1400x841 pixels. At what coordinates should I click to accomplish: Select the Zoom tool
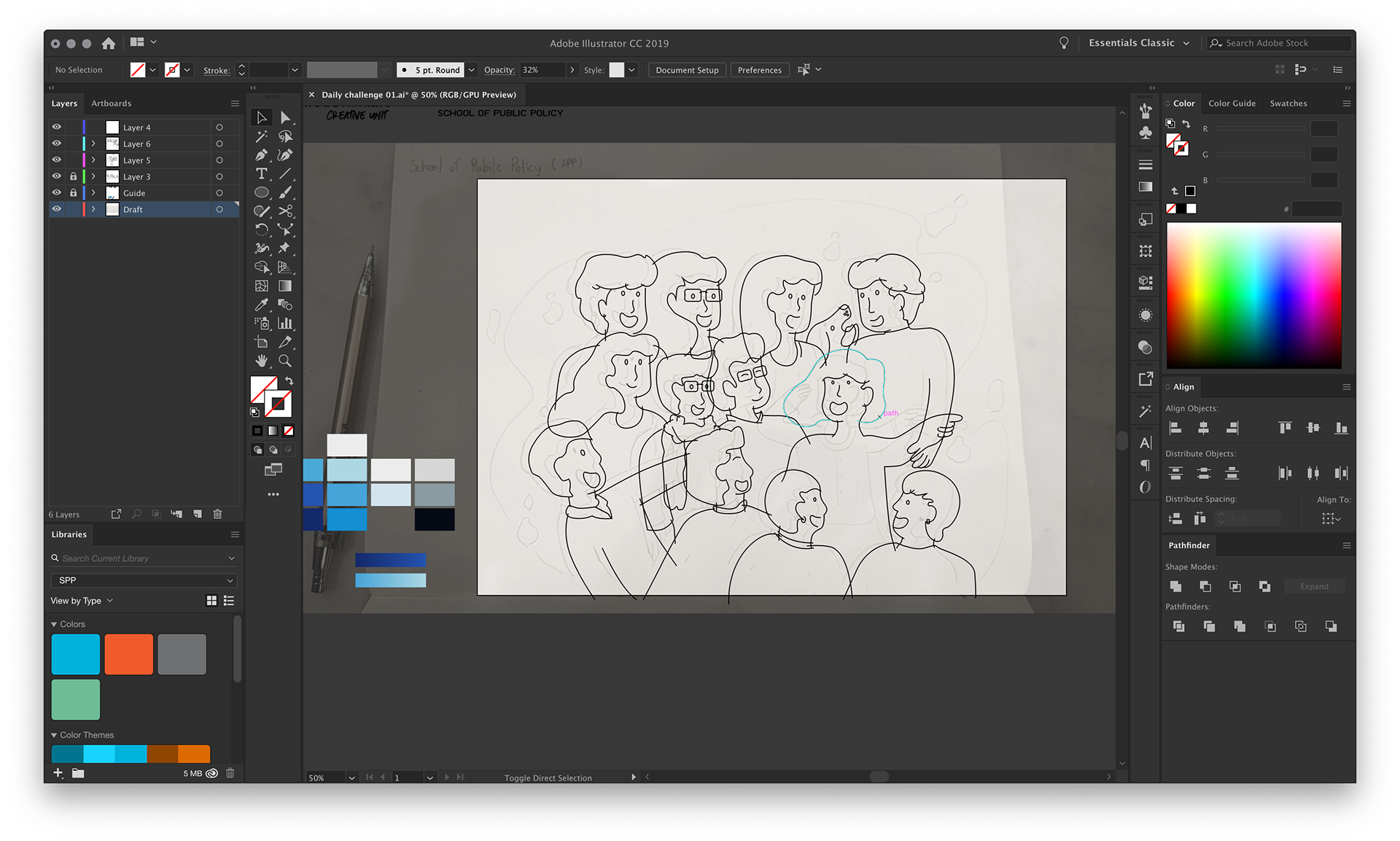click(x=285, y=361)
